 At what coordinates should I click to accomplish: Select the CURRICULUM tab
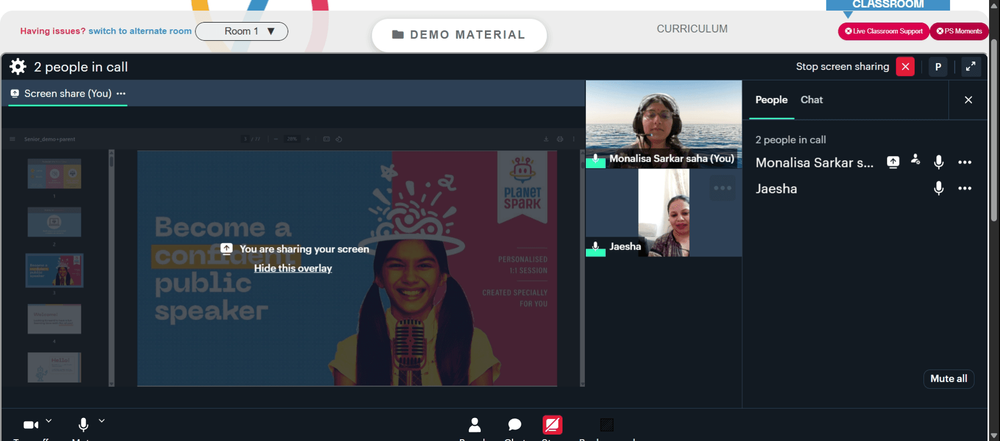pos(692,29)
